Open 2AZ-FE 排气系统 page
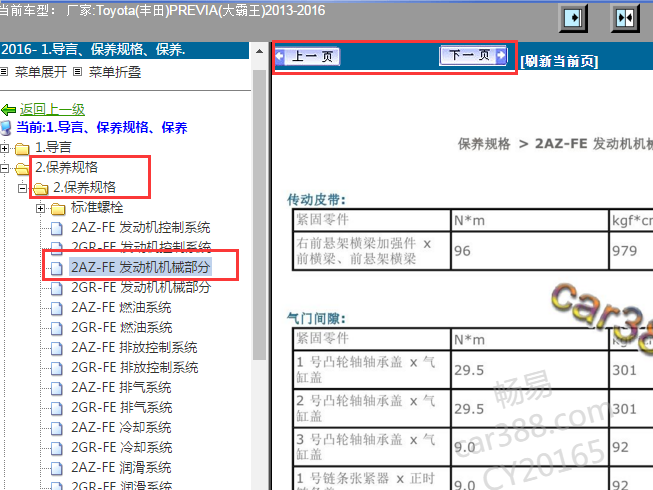This screenshot has height=490, width=653. [121, 387]
